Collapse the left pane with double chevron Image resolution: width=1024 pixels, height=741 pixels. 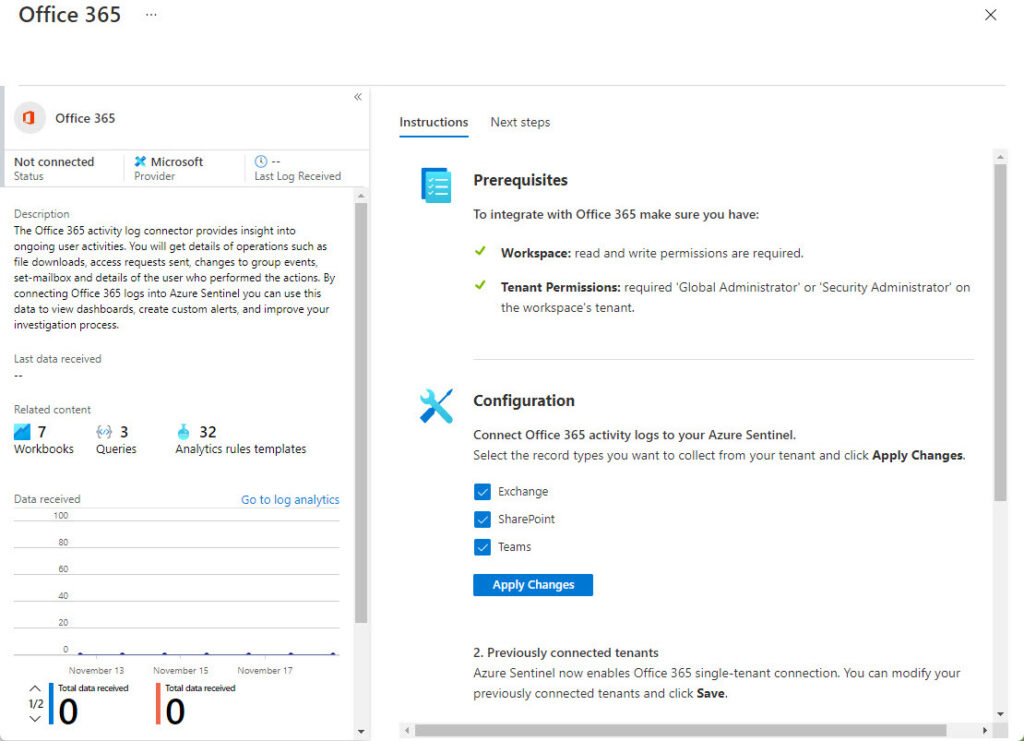(x=358, y=97)
